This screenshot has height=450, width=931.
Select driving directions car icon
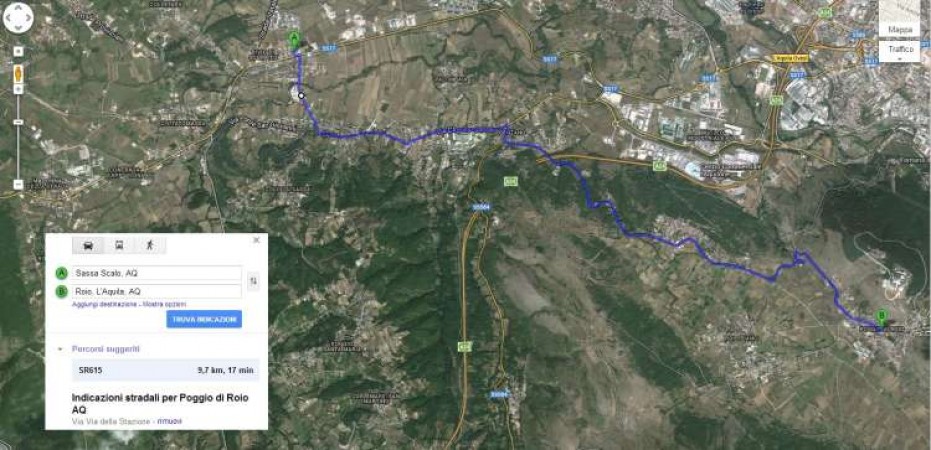coord(88,245)
